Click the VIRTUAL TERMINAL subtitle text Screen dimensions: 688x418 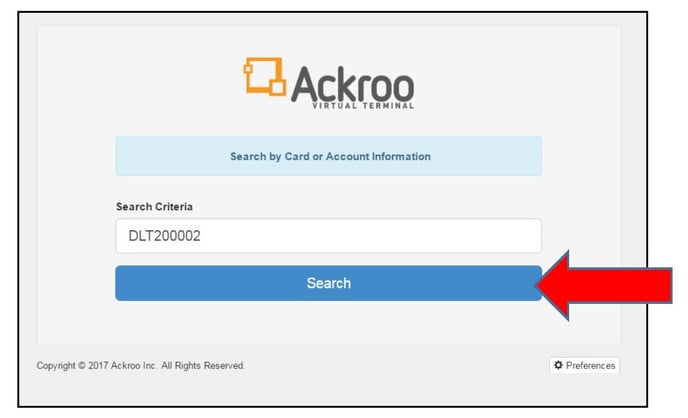tap(363, 106)
